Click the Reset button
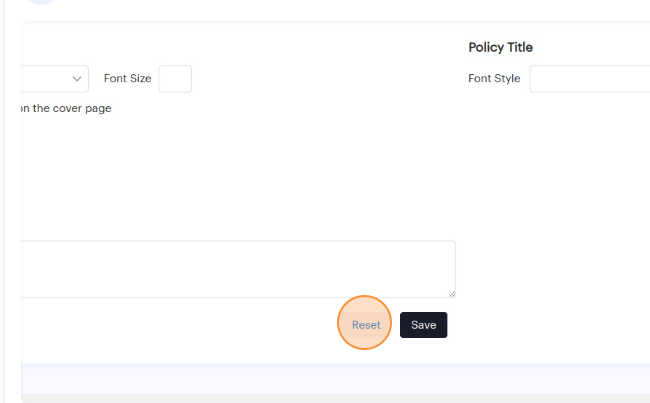Image resolution: width=650 pixels, height=403 pixels. click(x=366, y=325)
